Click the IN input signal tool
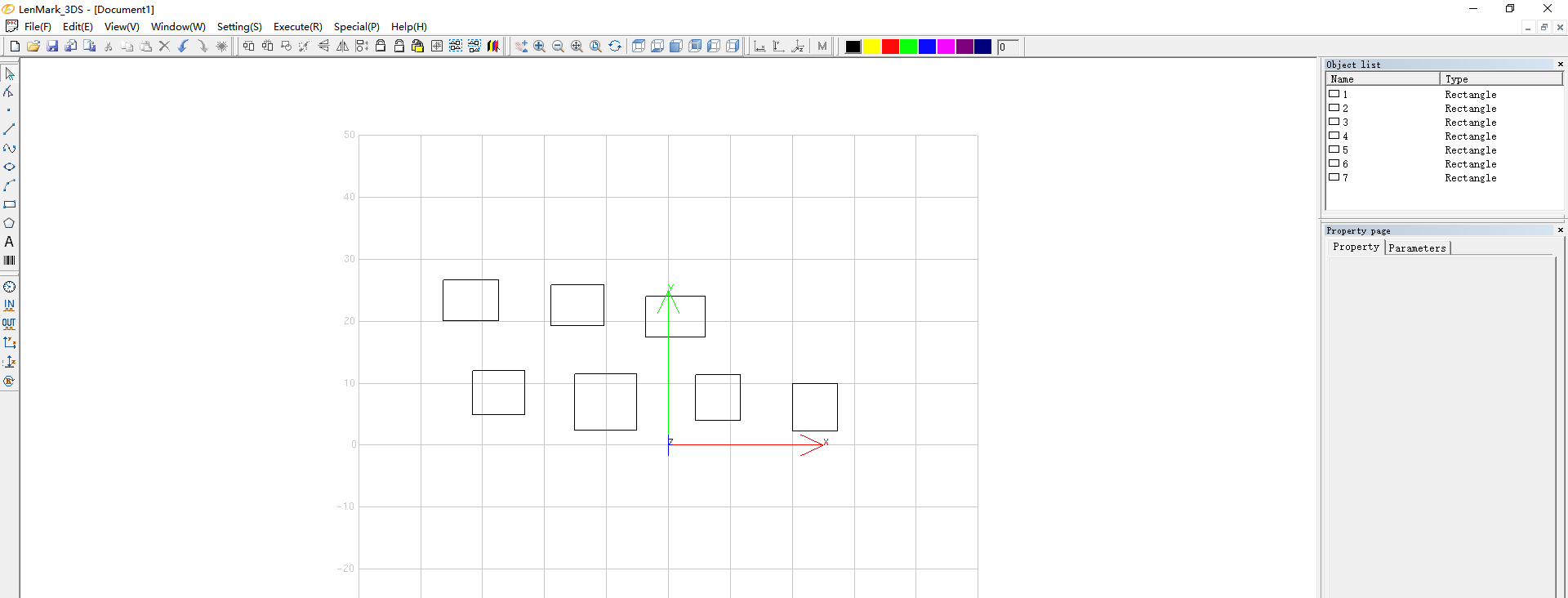1568x598 pixels. [x=9, y=306]
